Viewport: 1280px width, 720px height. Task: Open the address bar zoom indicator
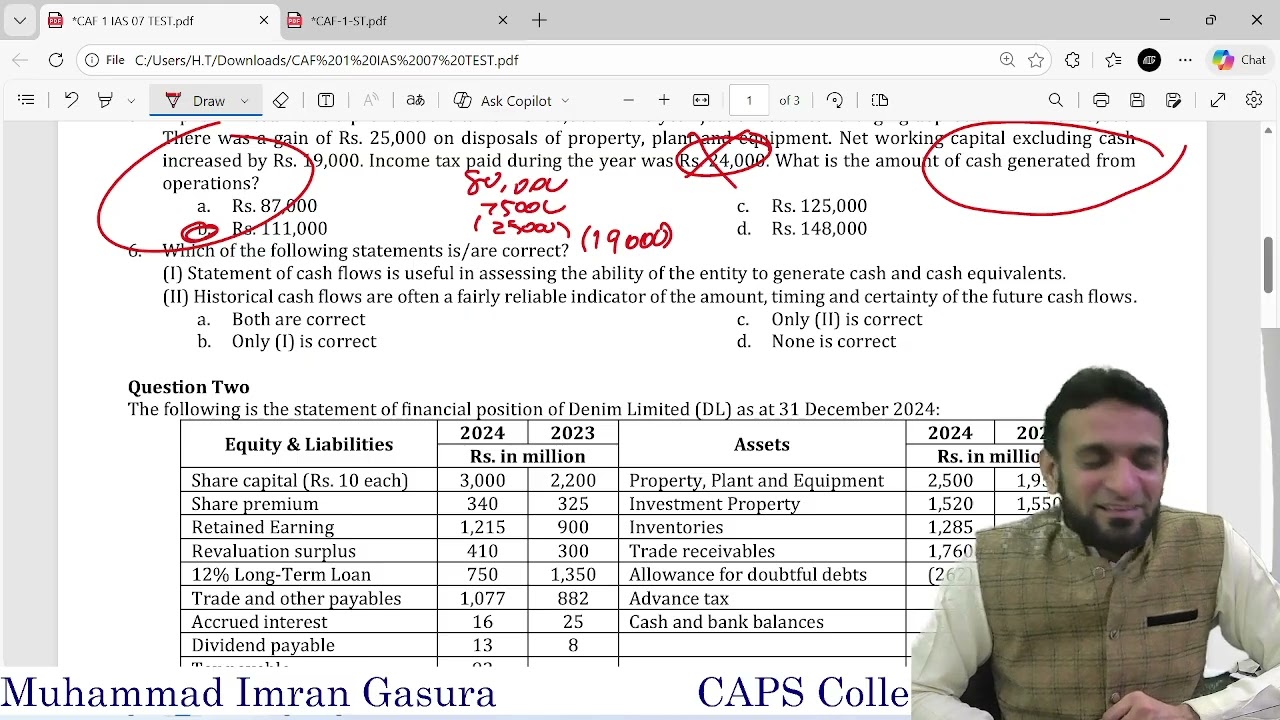(1007, 60)
